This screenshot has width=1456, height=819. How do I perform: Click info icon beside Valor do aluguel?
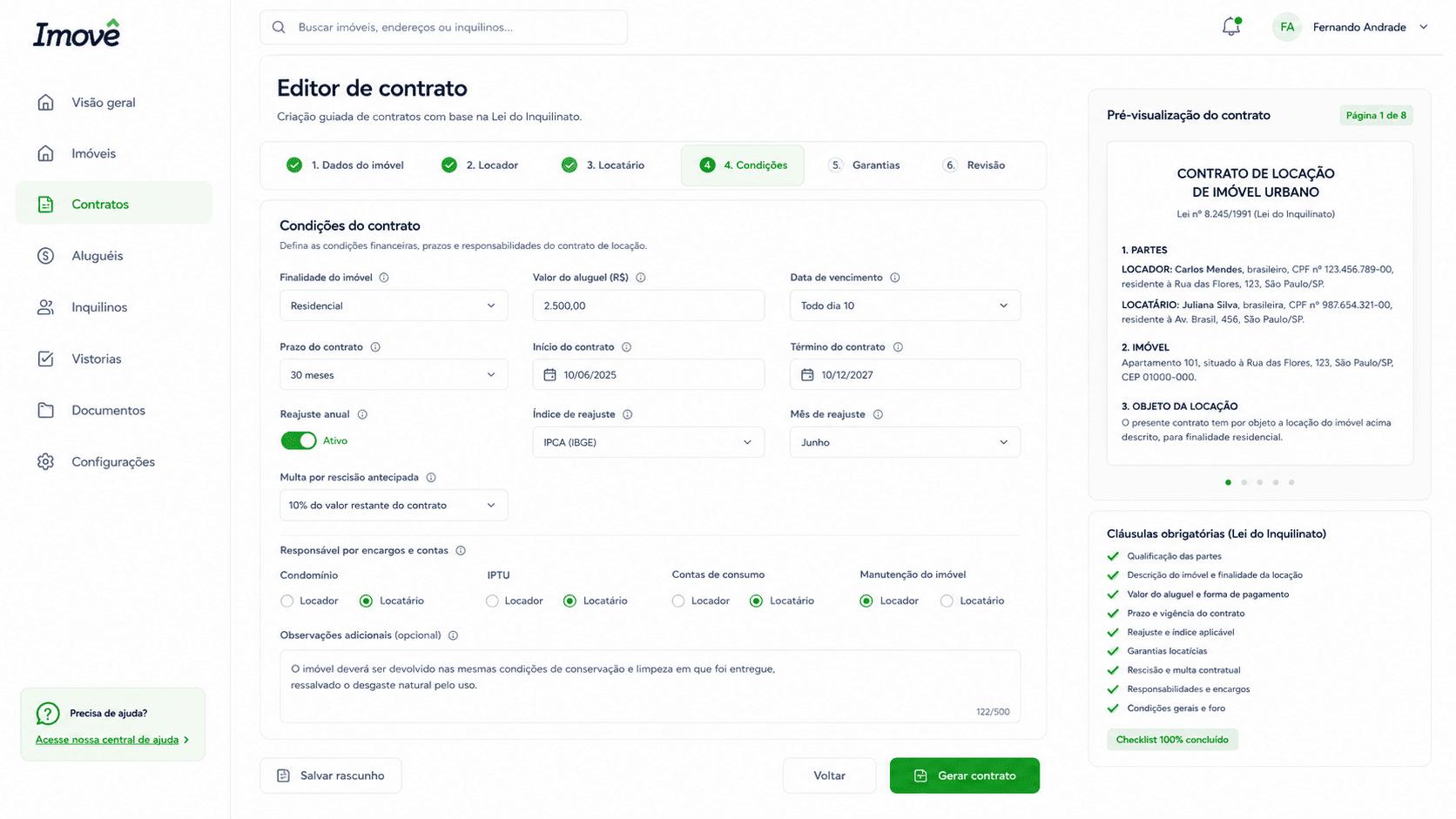(x=641, y=278)
